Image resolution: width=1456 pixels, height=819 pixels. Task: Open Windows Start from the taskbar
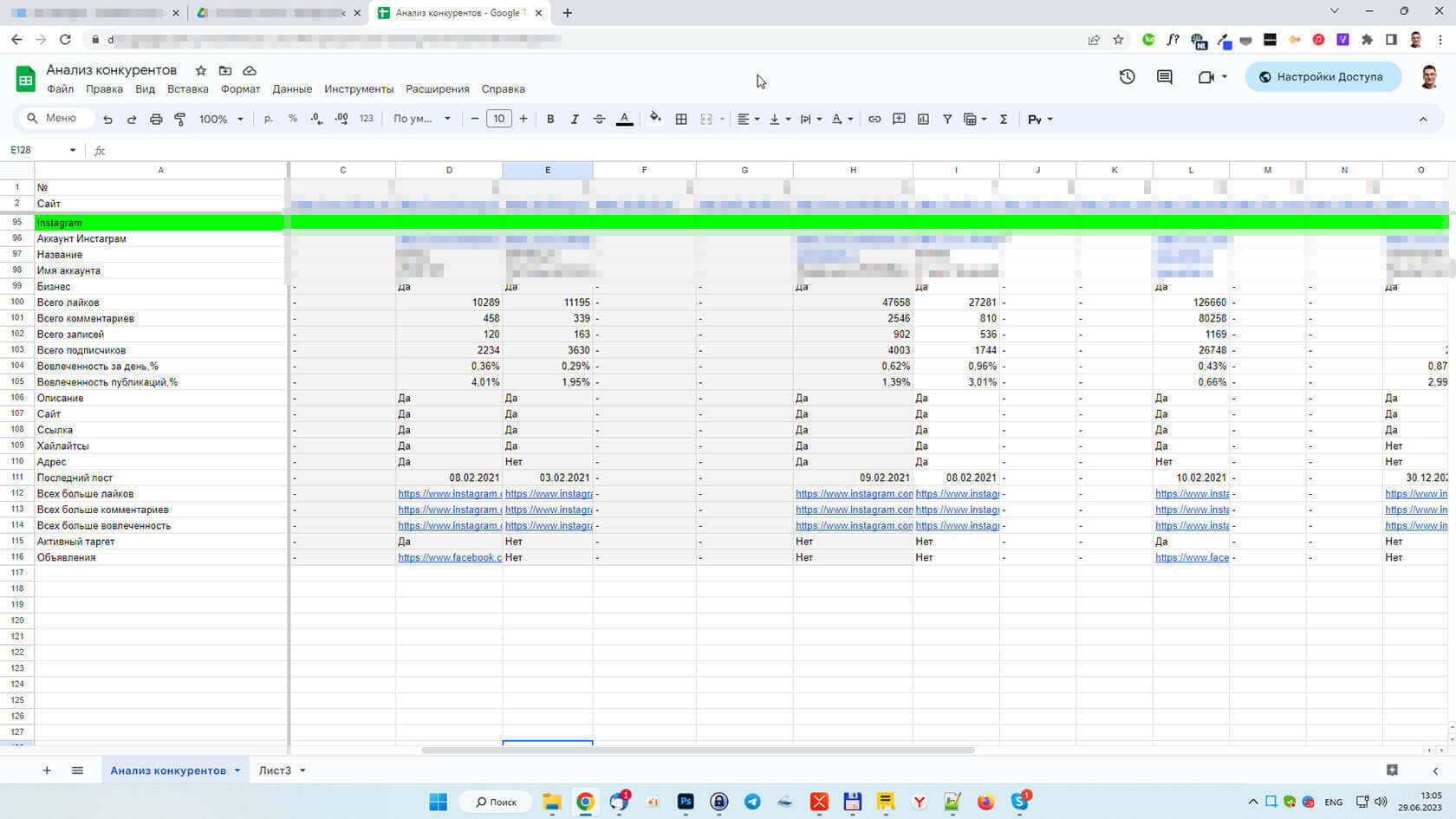pyautogui.click(x=439, y=802)
